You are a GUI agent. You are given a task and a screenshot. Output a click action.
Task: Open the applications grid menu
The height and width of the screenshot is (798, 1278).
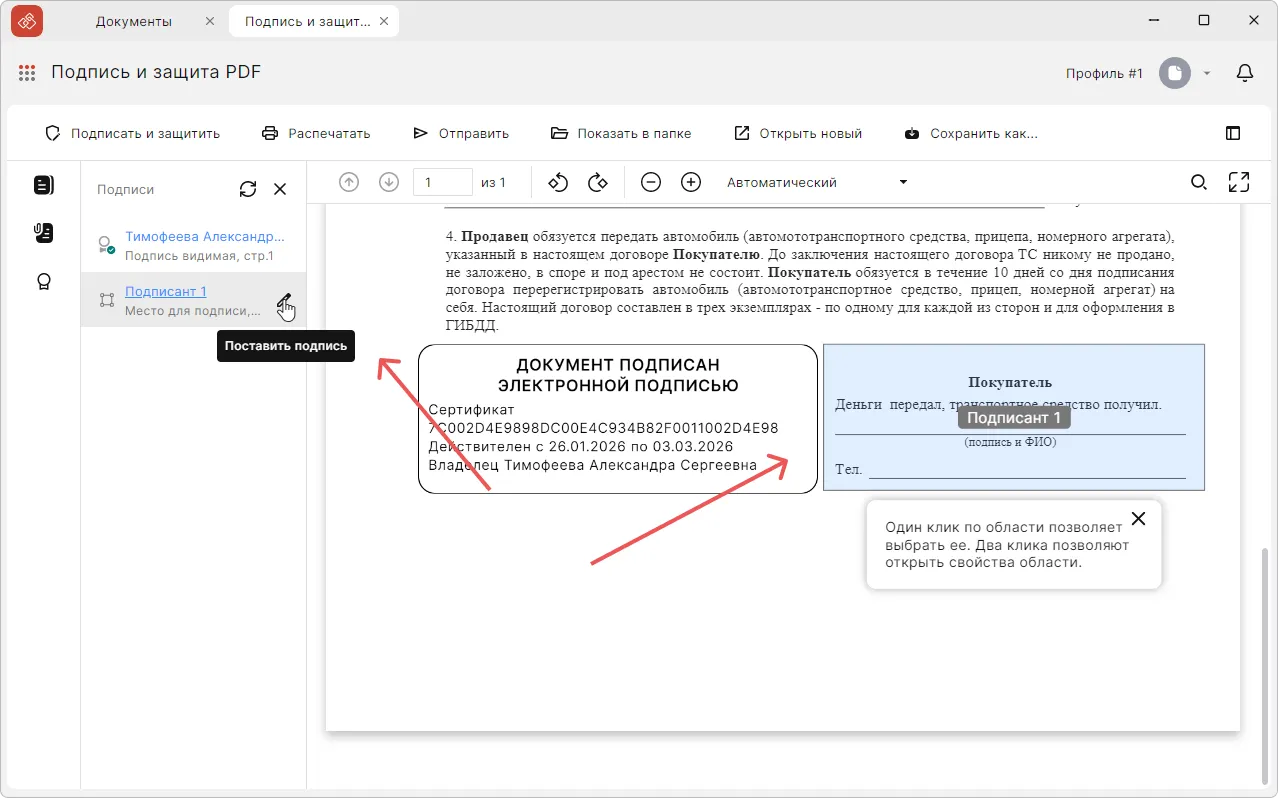[27, 73]
